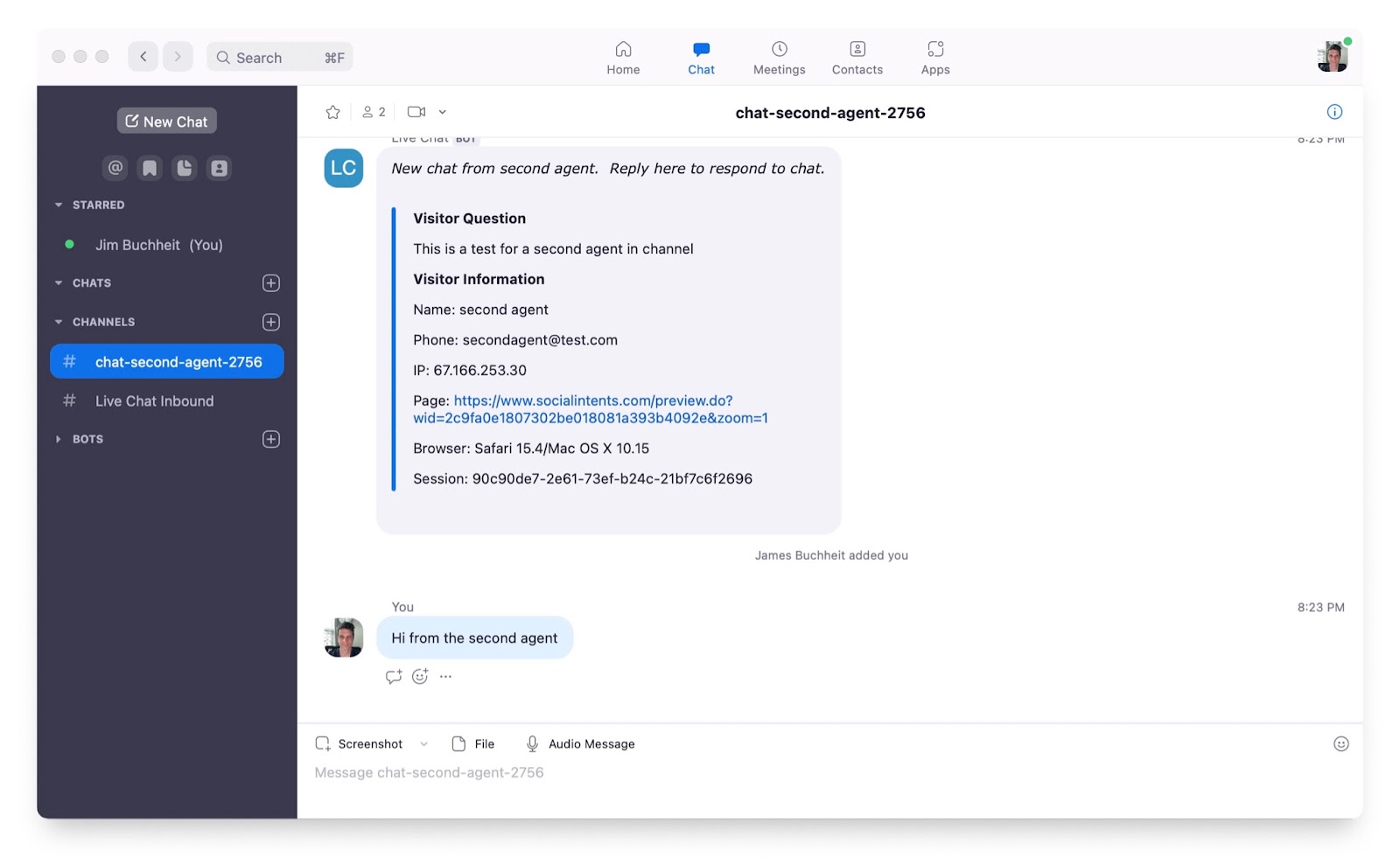Screen dimensions: 1400x864
Task: Click the Screenshot button
Action: 359,744
